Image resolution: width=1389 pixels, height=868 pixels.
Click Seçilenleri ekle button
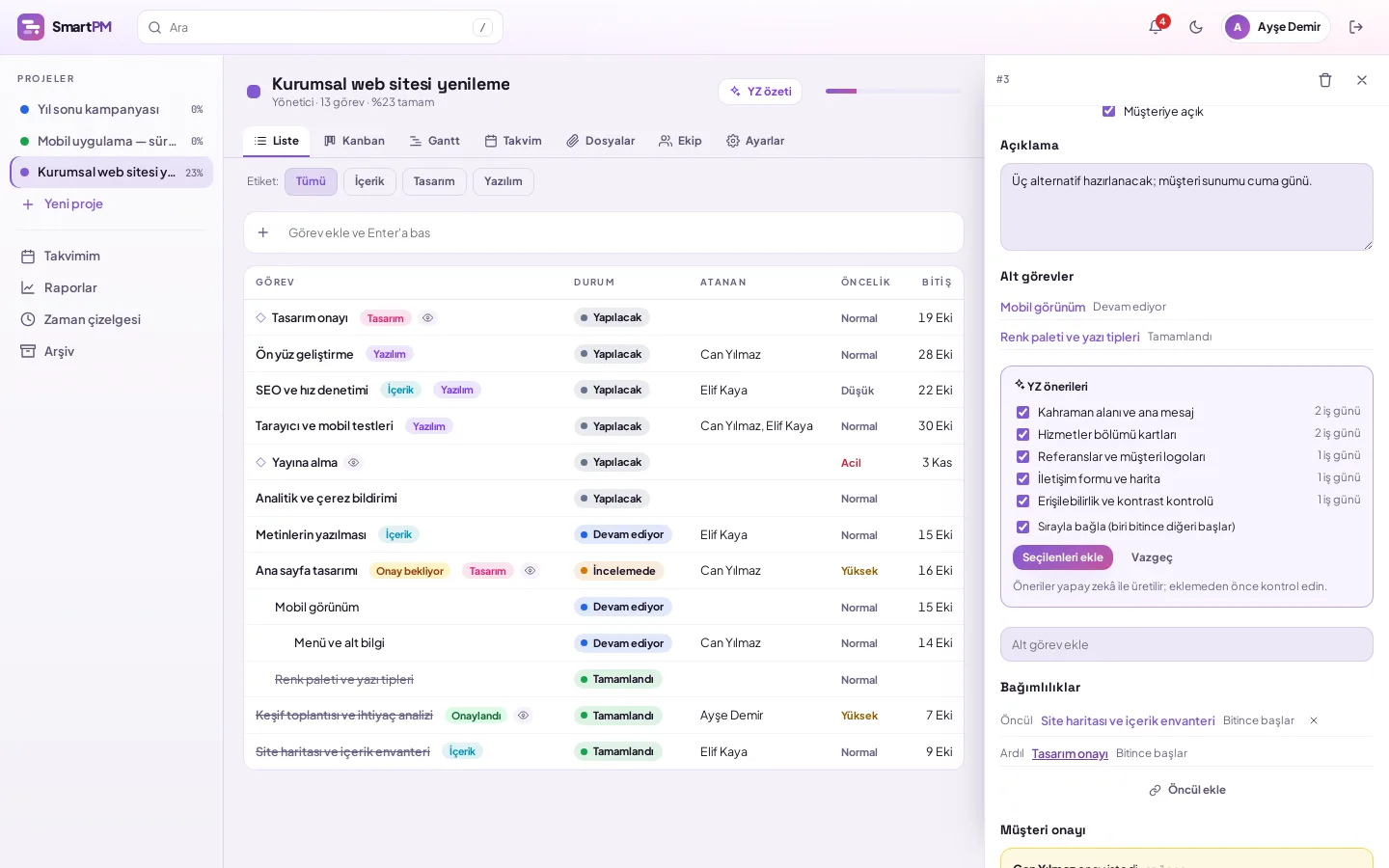coord(1063,557)
